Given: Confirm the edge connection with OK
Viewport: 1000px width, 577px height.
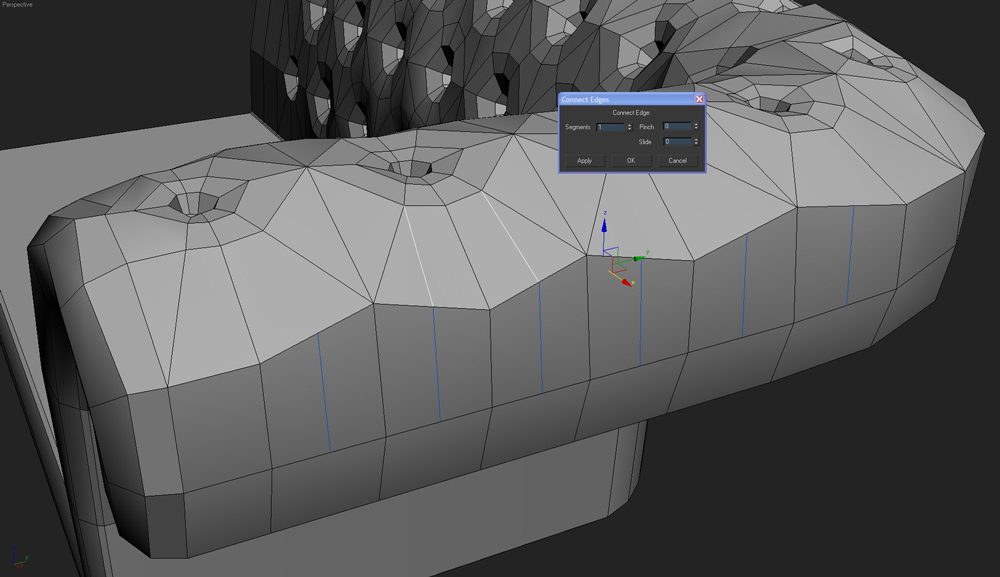Looking at the screenshot, I should coord(631,160).
